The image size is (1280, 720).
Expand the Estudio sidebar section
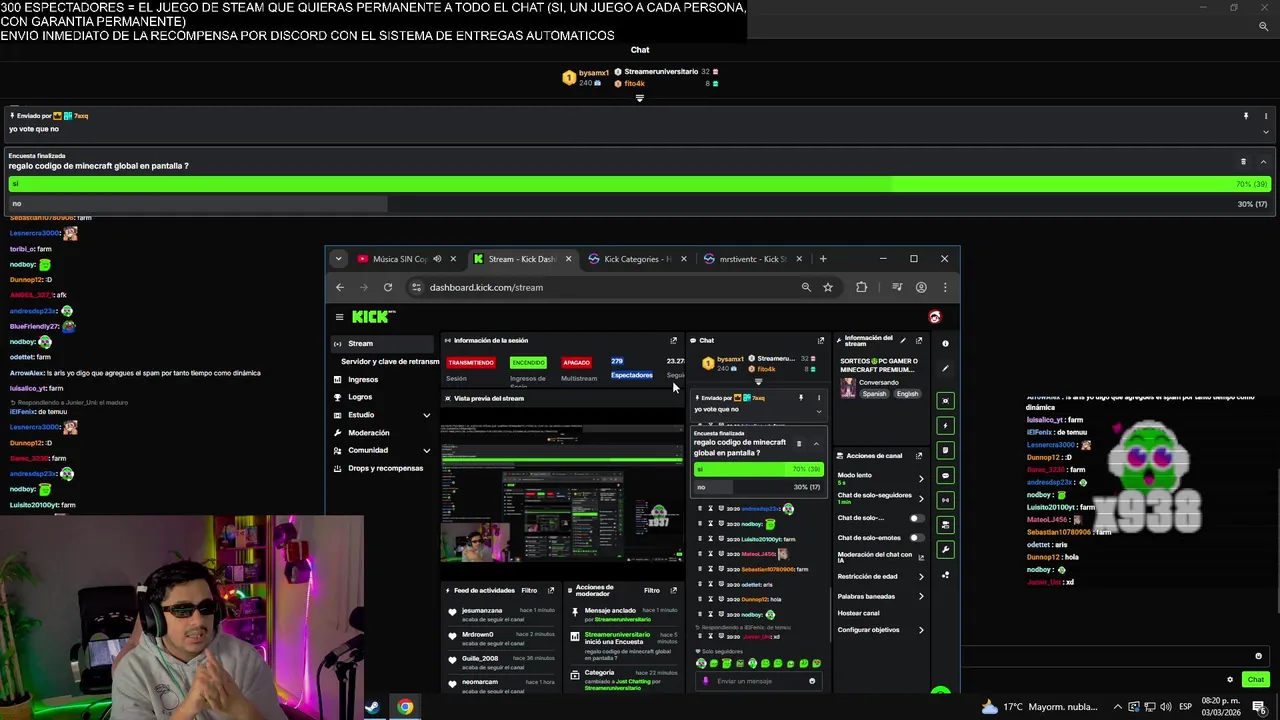pyautogui.click(x=427, y=415)
